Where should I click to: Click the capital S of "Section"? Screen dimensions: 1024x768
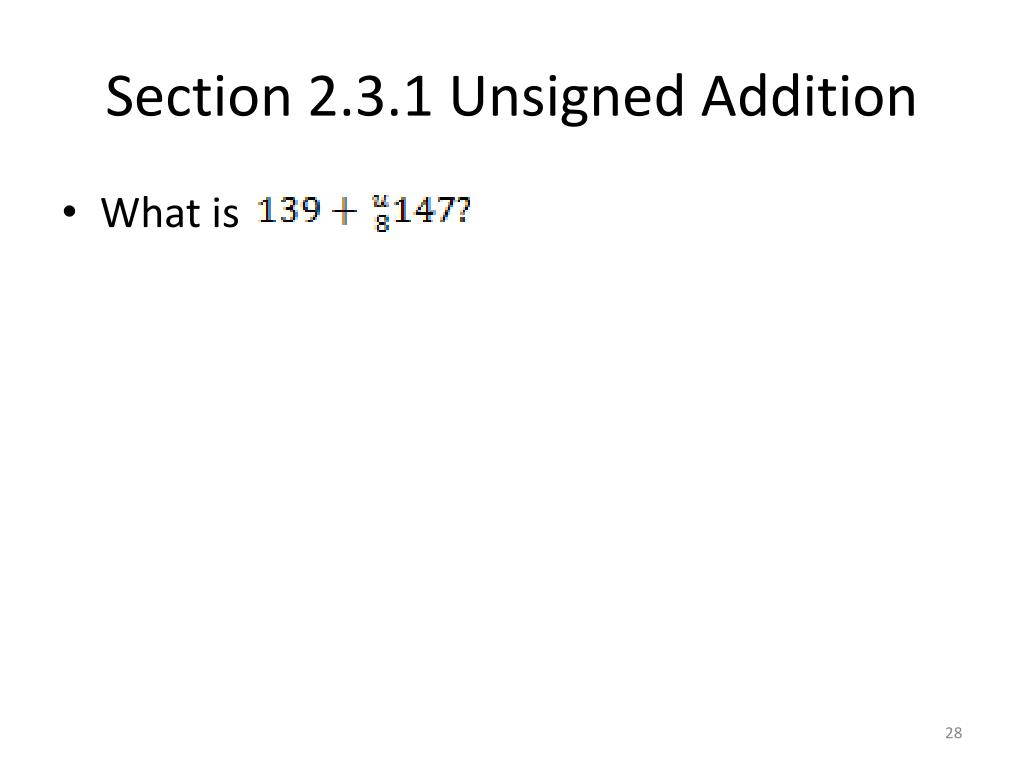120,97
